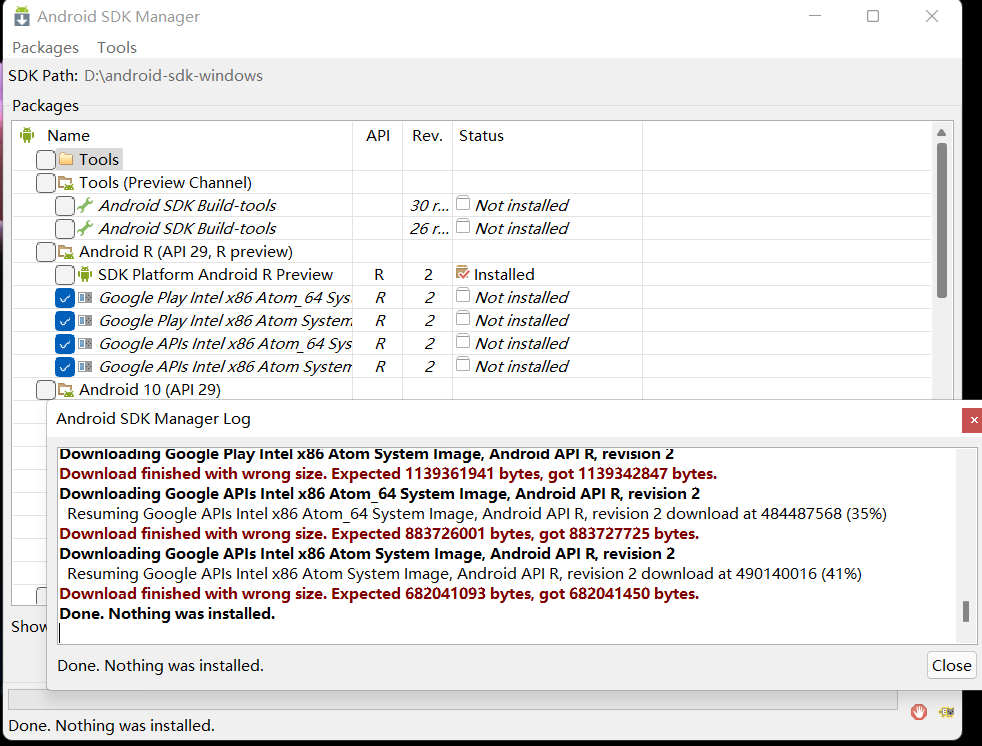Click the wrench icon of Build-tools revision 30

coord(85,205)
